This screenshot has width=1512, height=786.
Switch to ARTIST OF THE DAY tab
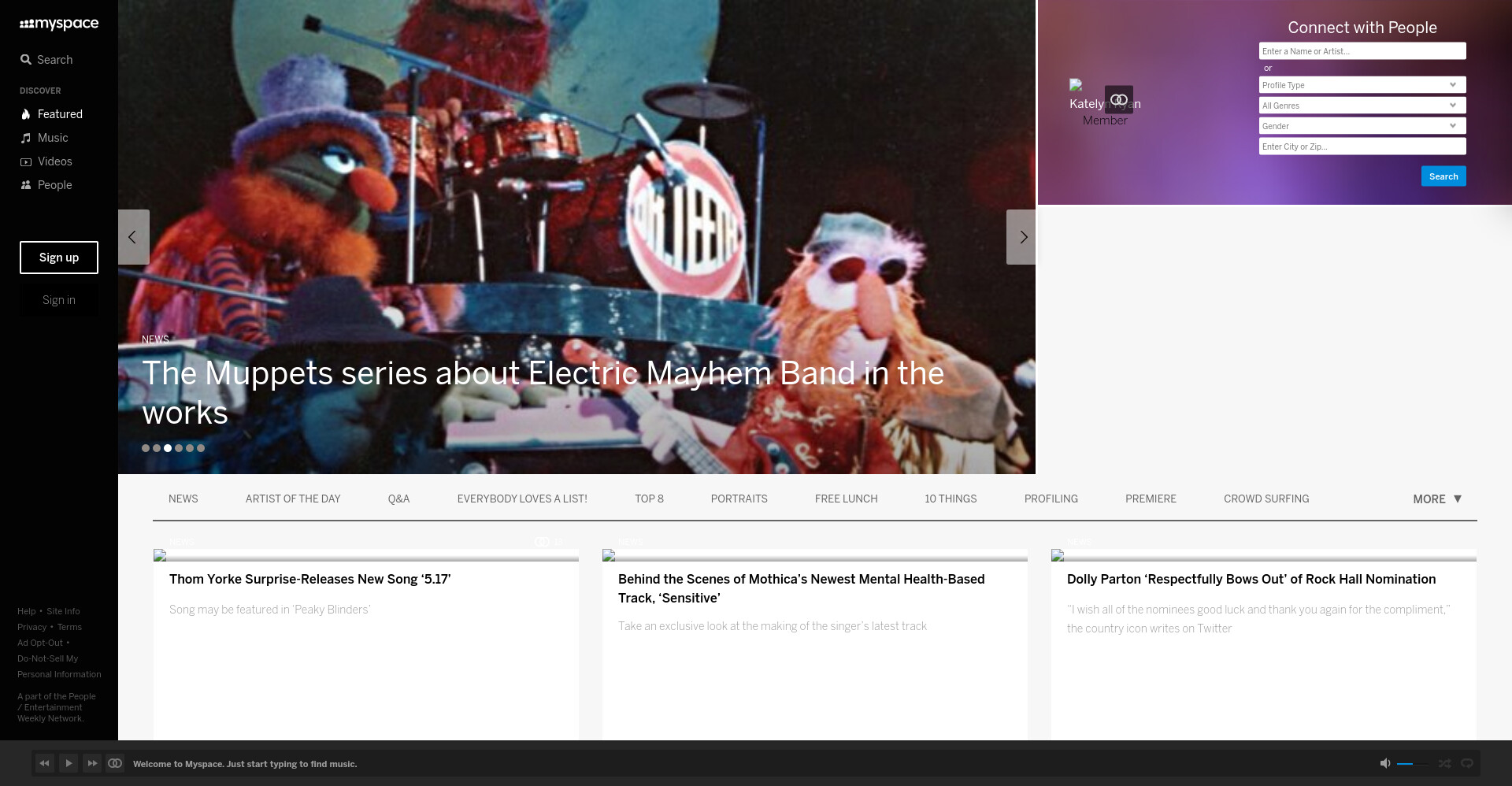click(x=293, y=499)
